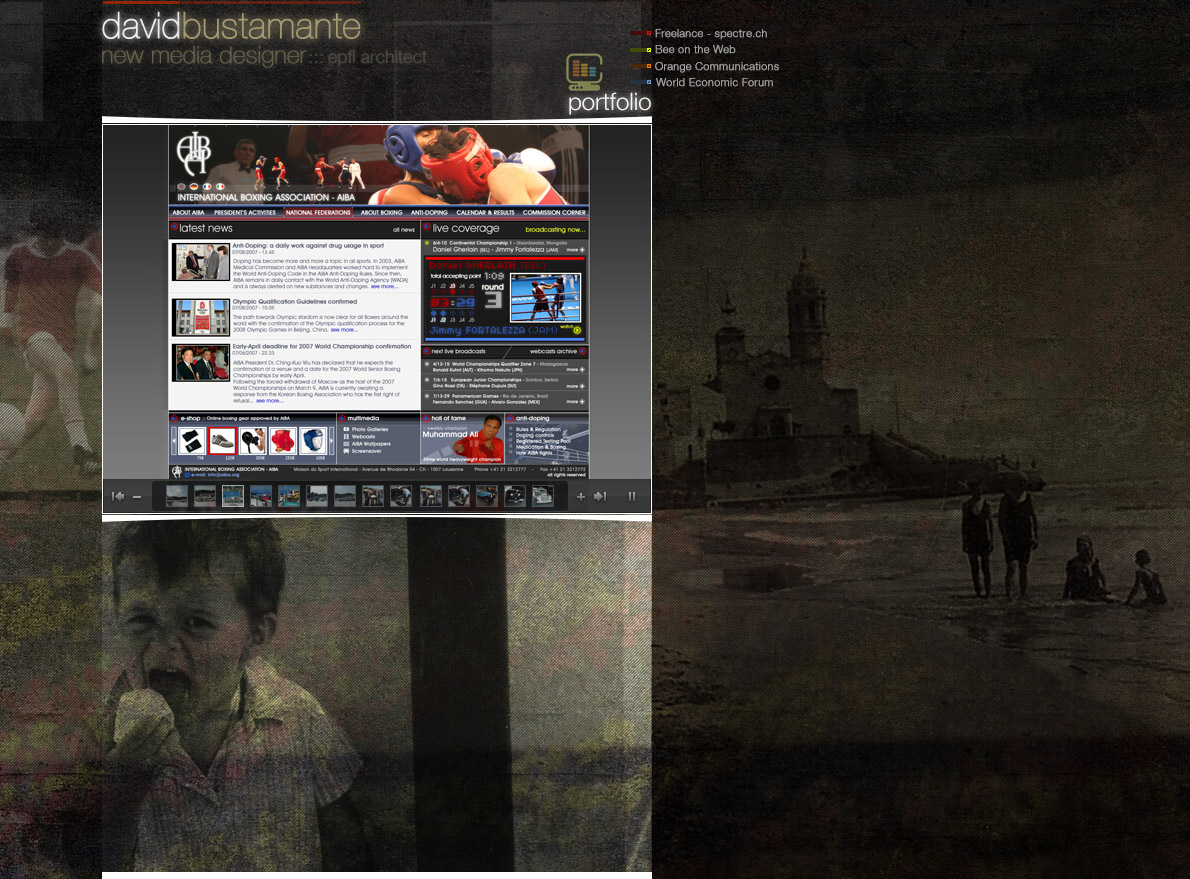Select the fourth thumbnail in the strip
The width and height of the screenshot is (1190, 879).
(261, 496)
